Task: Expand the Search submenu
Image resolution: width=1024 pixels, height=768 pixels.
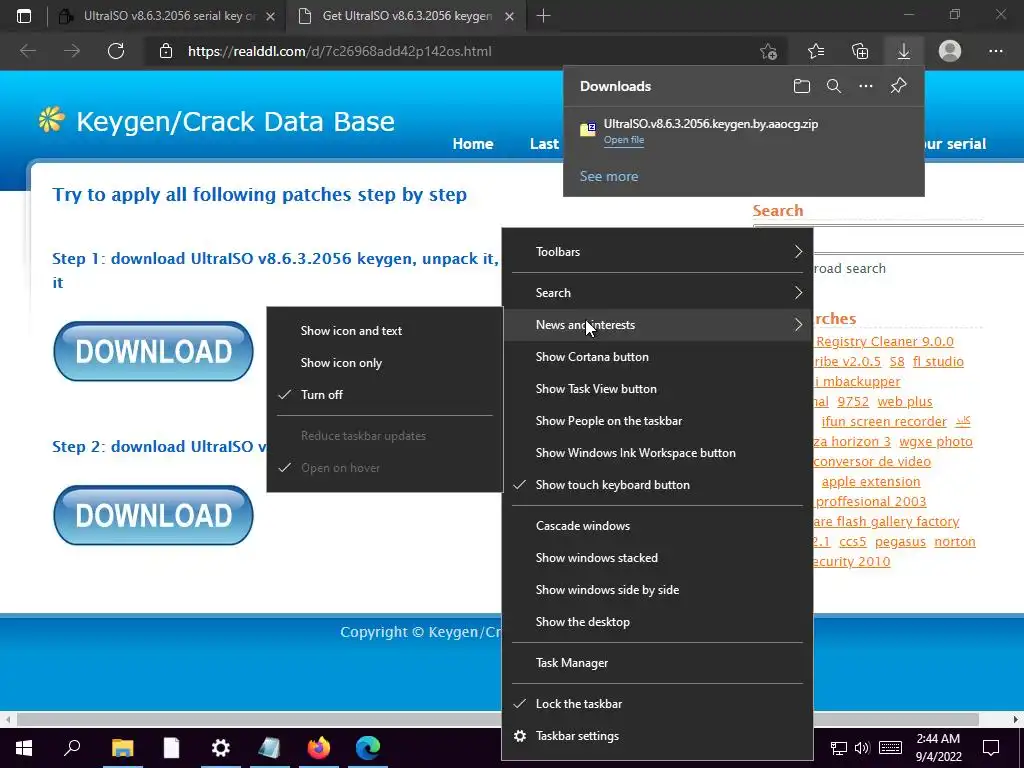Action: click(x=657, y=293)
